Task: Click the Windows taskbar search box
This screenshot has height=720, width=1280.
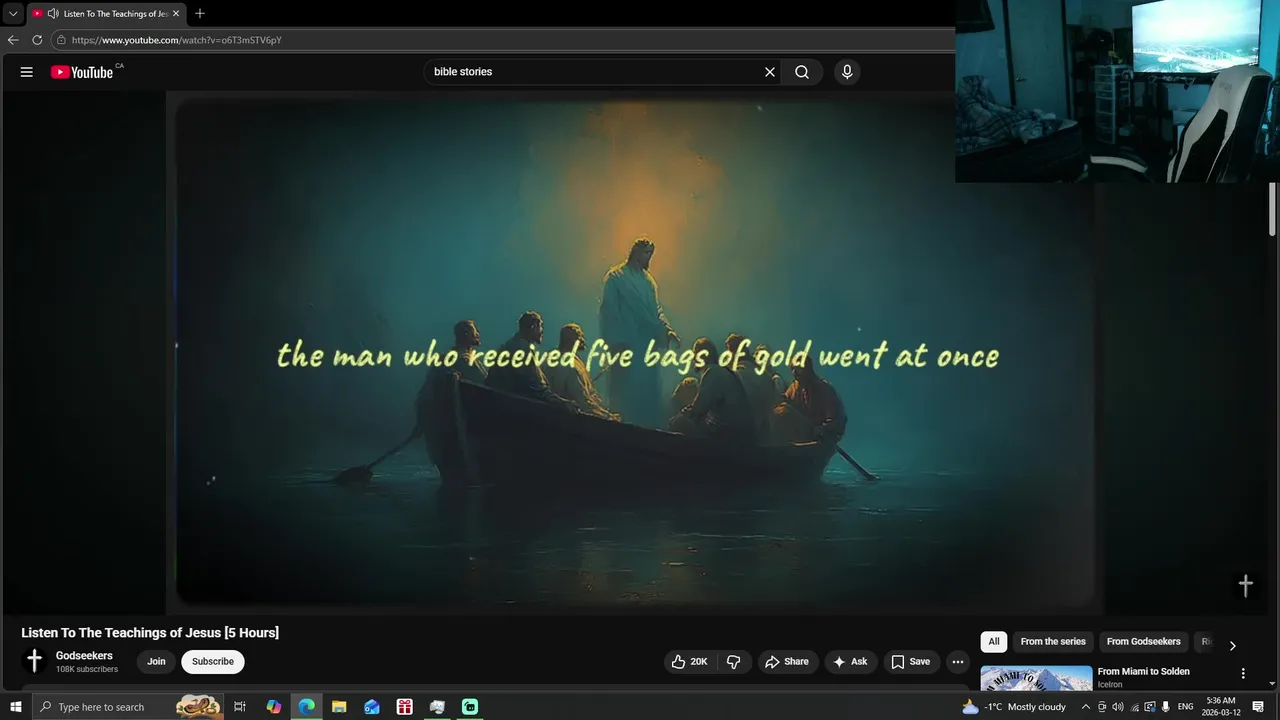Action: click(x=128, y=707)
